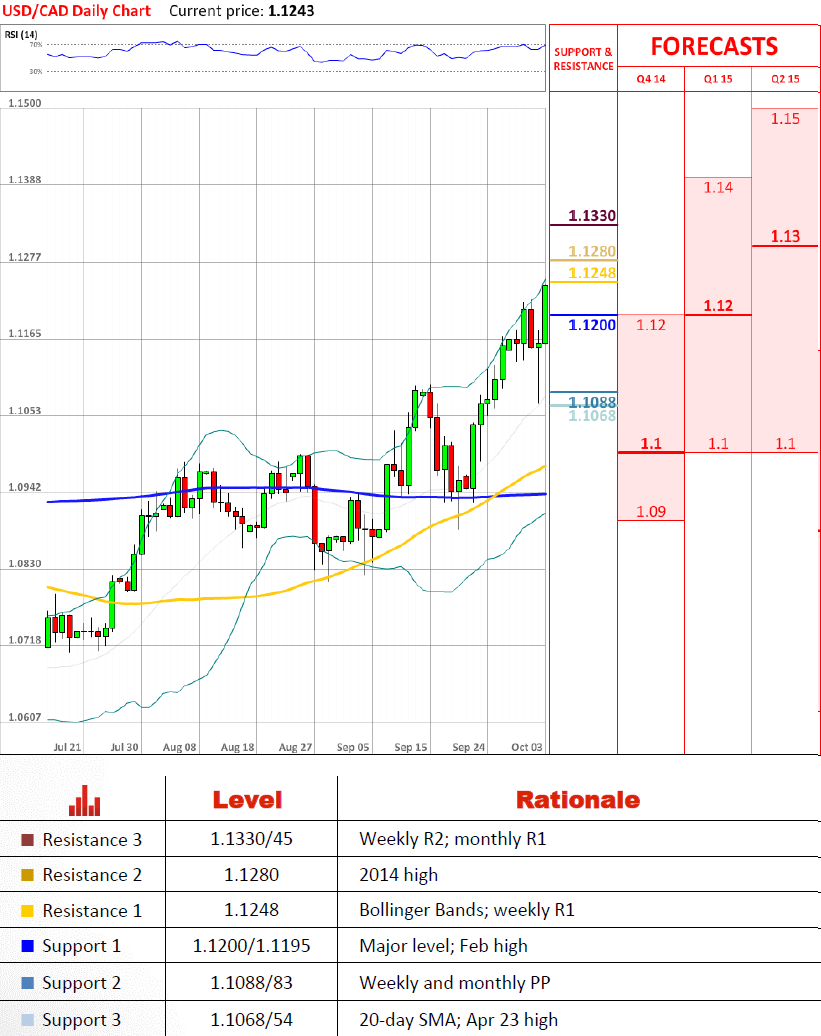Click the 1.1068 support level label
This screenshot has height=1036, width=821.
click(x=592, y=416)
